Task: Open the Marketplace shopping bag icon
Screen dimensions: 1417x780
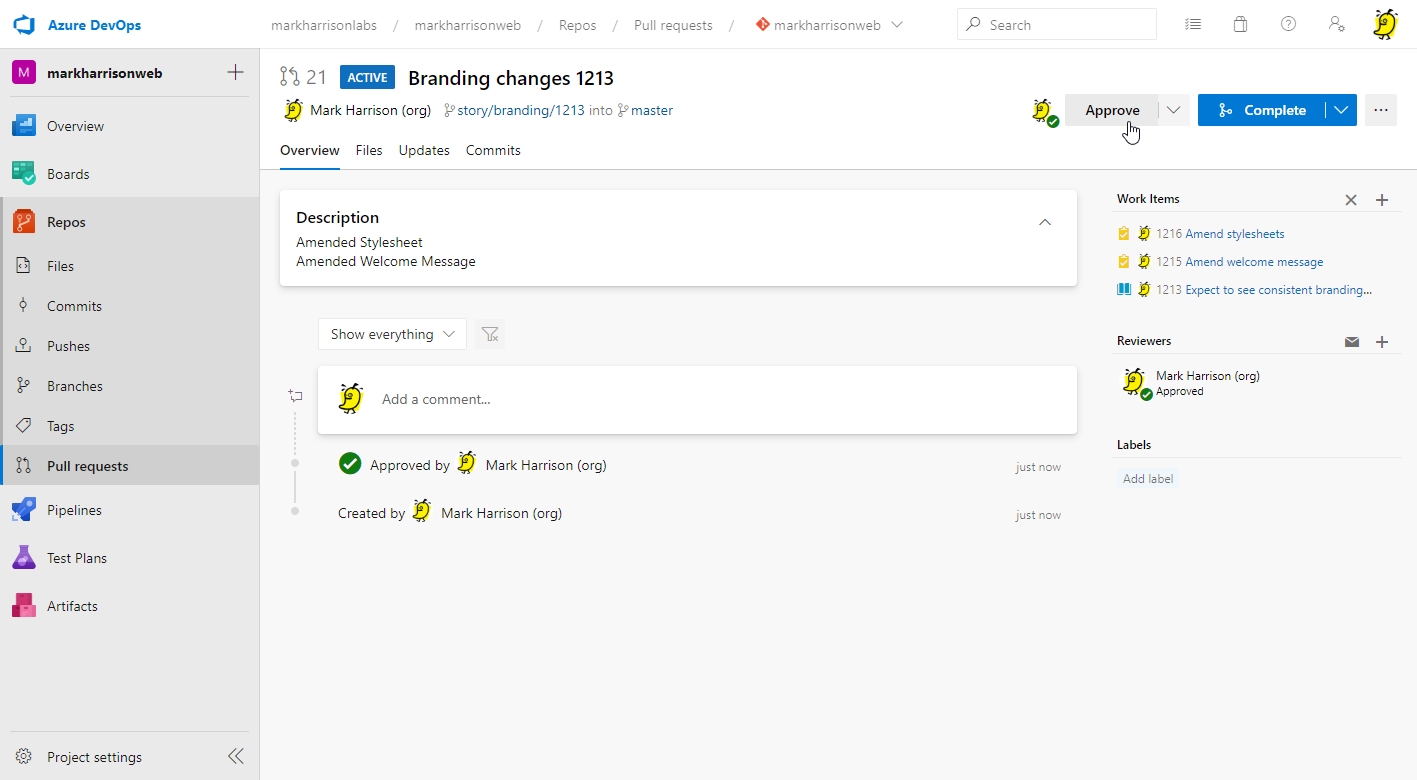Action: pos(1240,25)
